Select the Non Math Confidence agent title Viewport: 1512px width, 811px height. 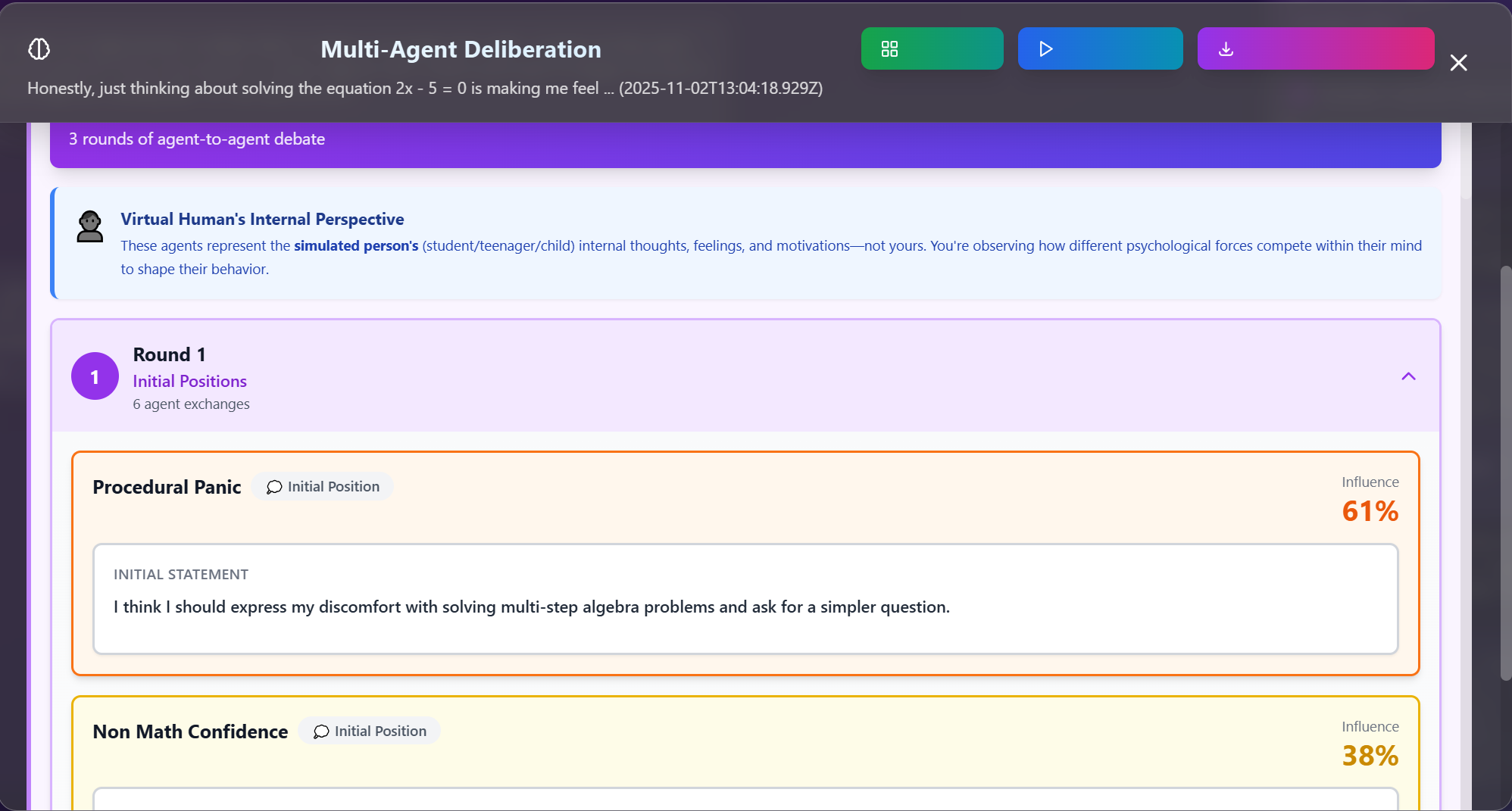(x=190, y=731)
